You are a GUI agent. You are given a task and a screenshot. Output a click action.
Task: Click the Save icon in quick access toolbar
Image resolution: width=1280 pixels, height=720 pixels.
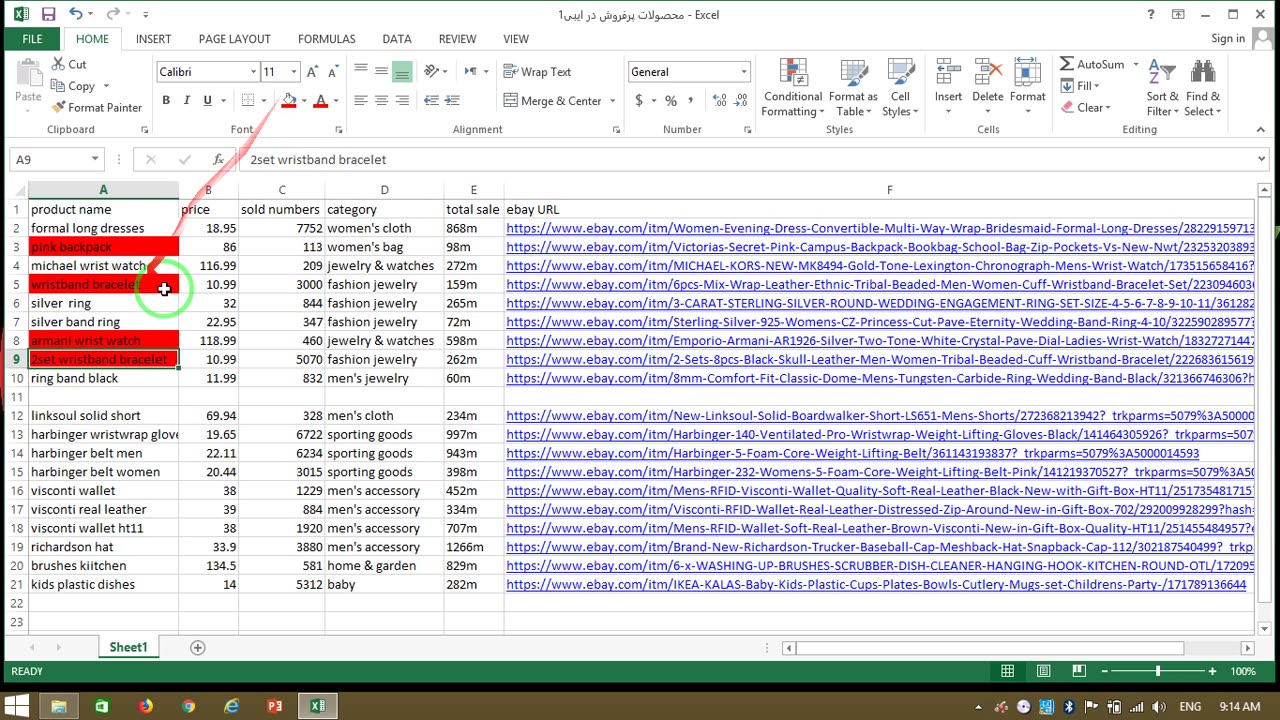point(48,15)
